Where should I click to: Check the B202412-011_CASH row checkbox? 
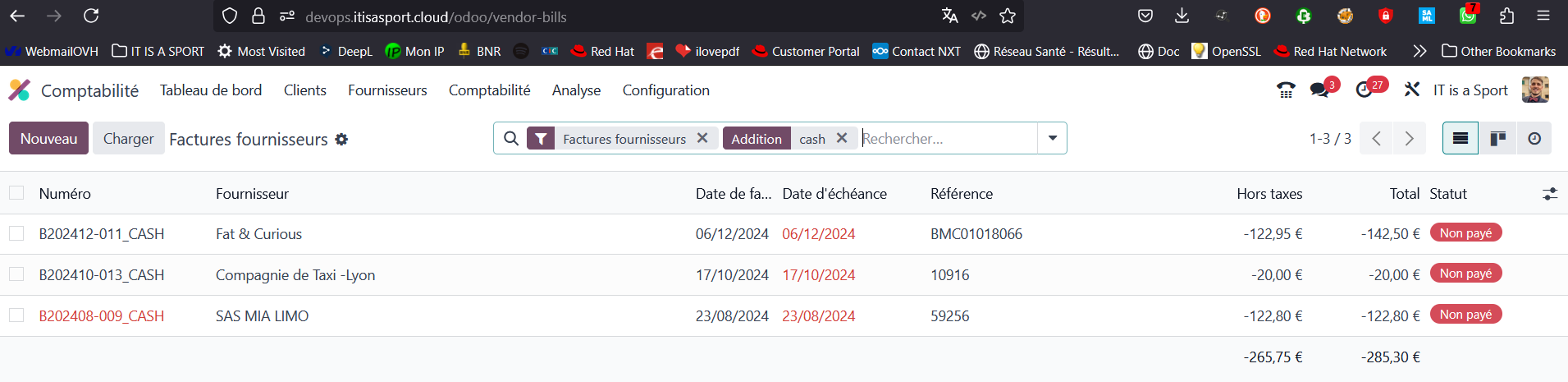click(x=16, y=234)
